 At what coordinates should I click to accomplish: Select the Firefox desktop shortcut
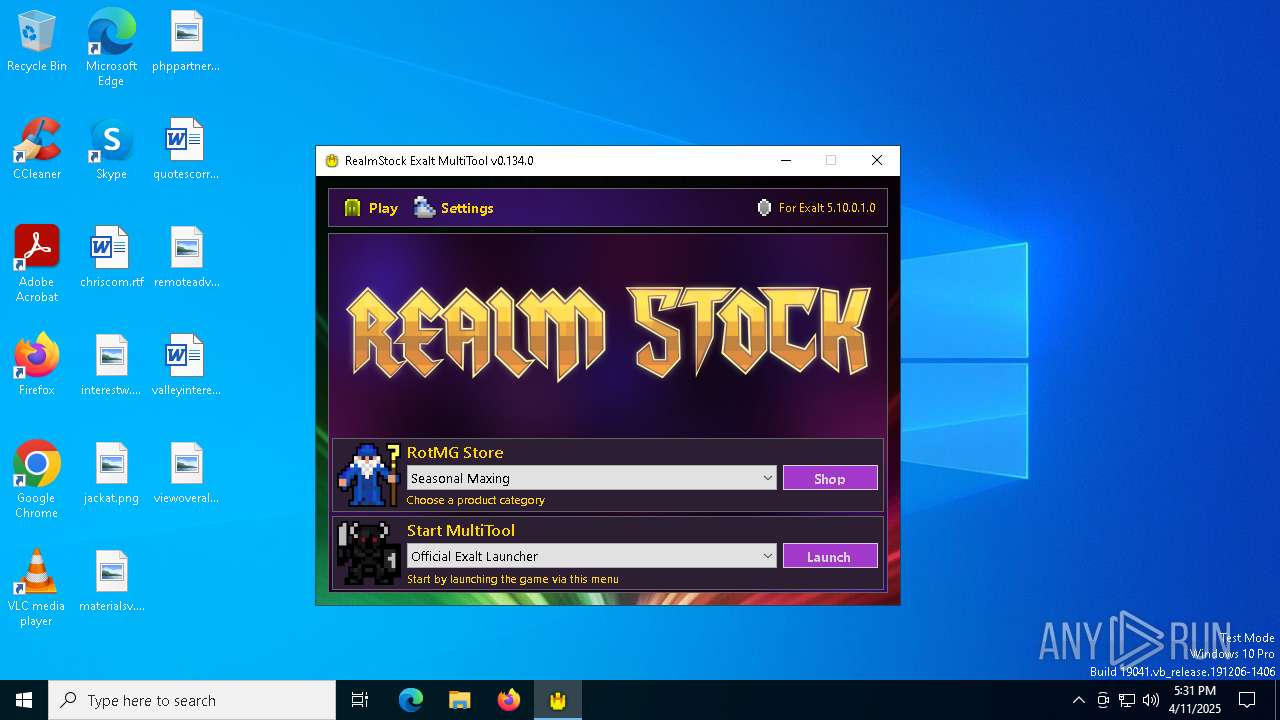coord(37,366)
